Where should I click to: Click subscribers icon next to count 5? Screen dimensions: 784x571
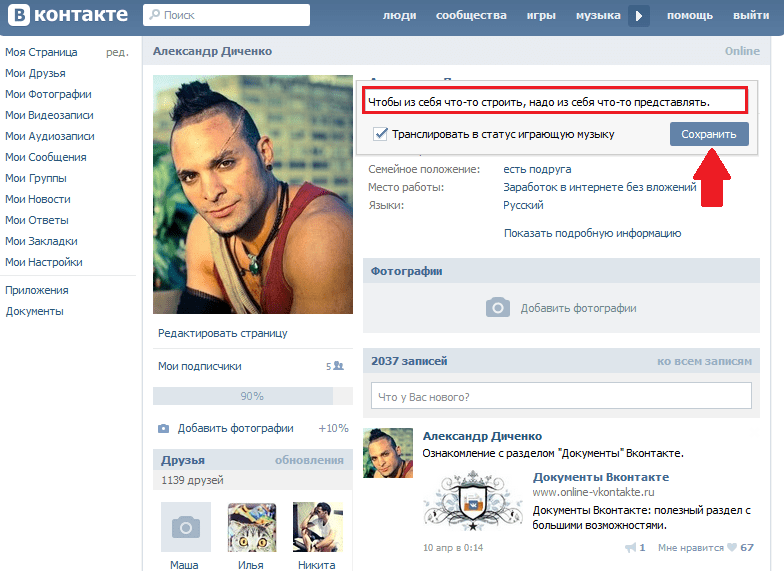338,366
